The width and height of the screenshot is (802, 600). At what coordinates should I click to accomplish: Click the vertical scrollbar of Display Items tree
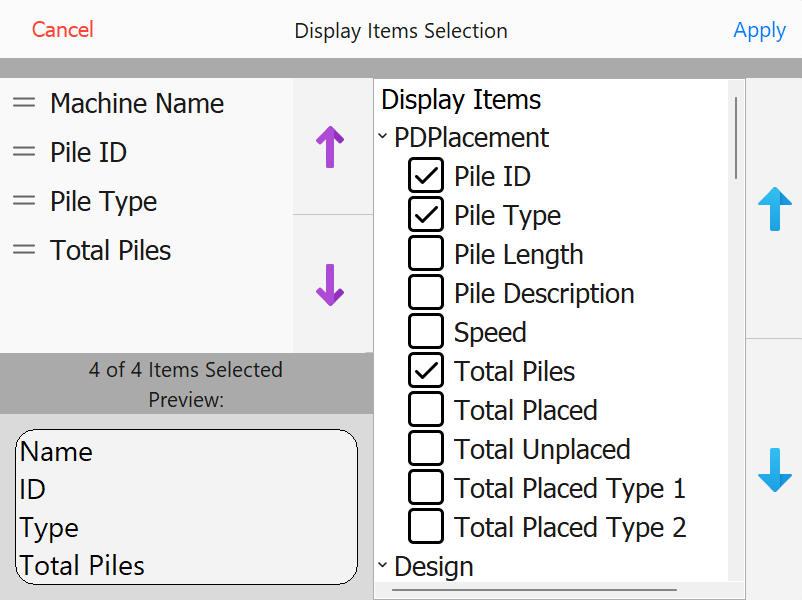736,138
